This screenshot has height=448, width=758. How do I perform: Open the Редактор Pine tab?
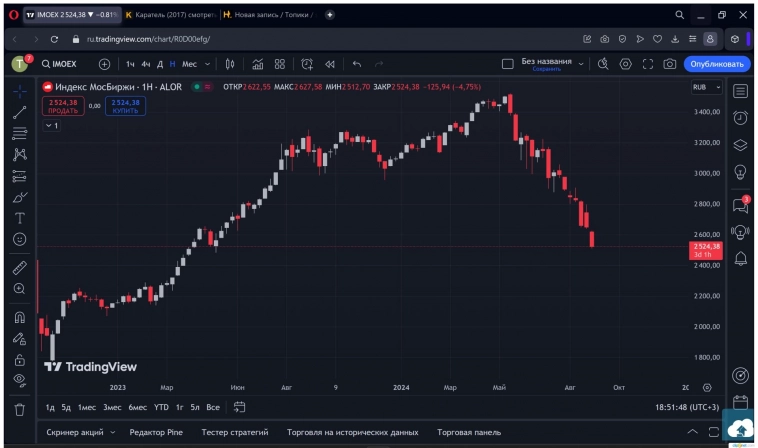(x=156, y=432)
